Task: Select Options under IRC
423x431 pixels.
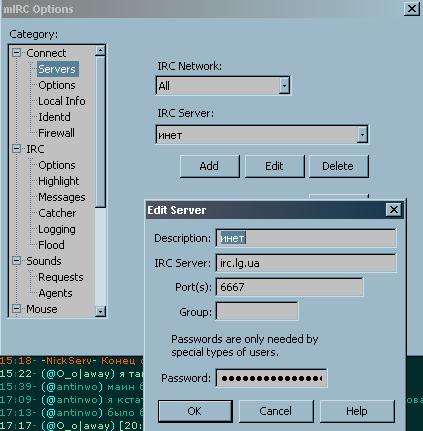Action: (x=57, y=165)
